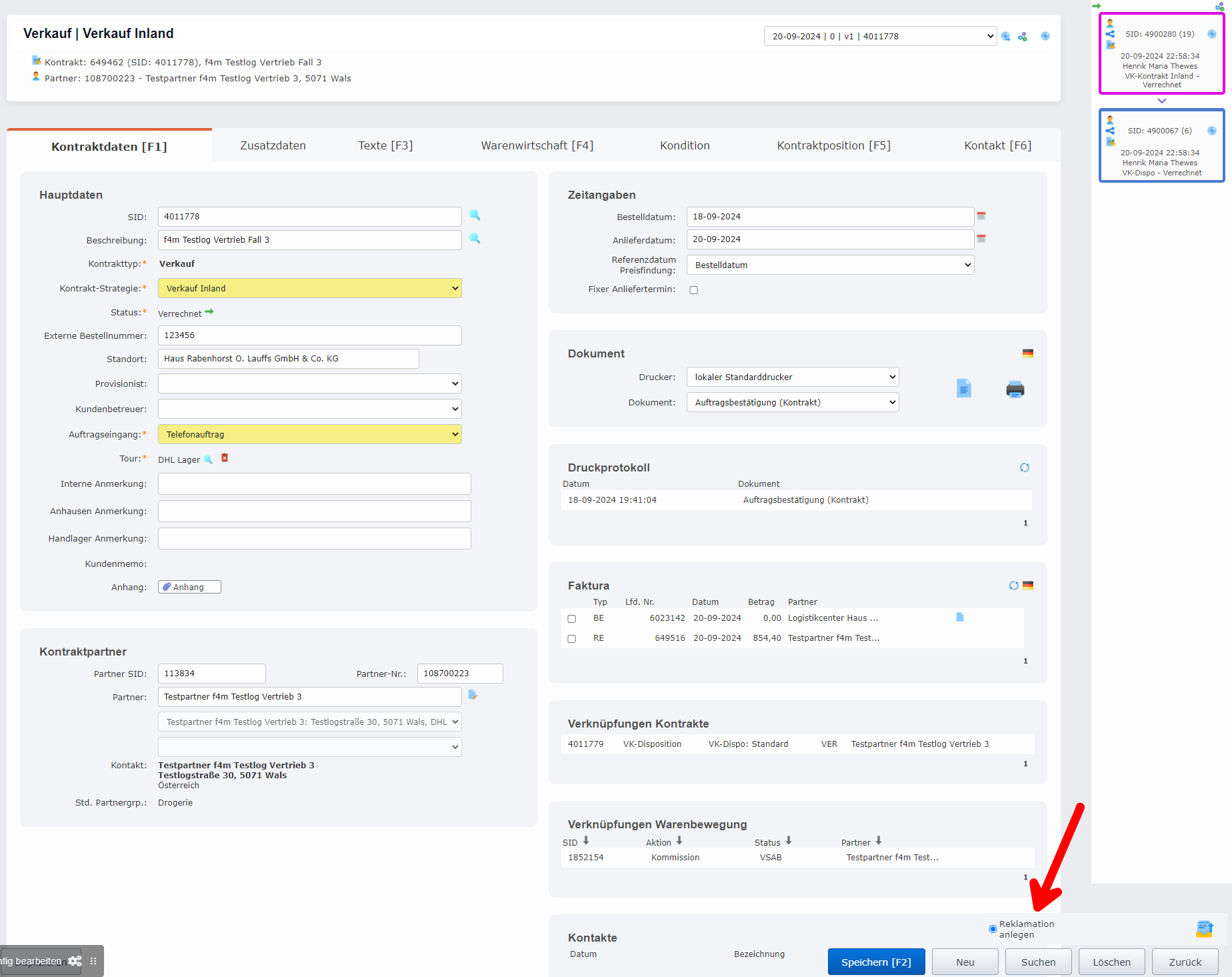Delete the DHL Lager tour assignment
1232x977 pixels.
225,458
